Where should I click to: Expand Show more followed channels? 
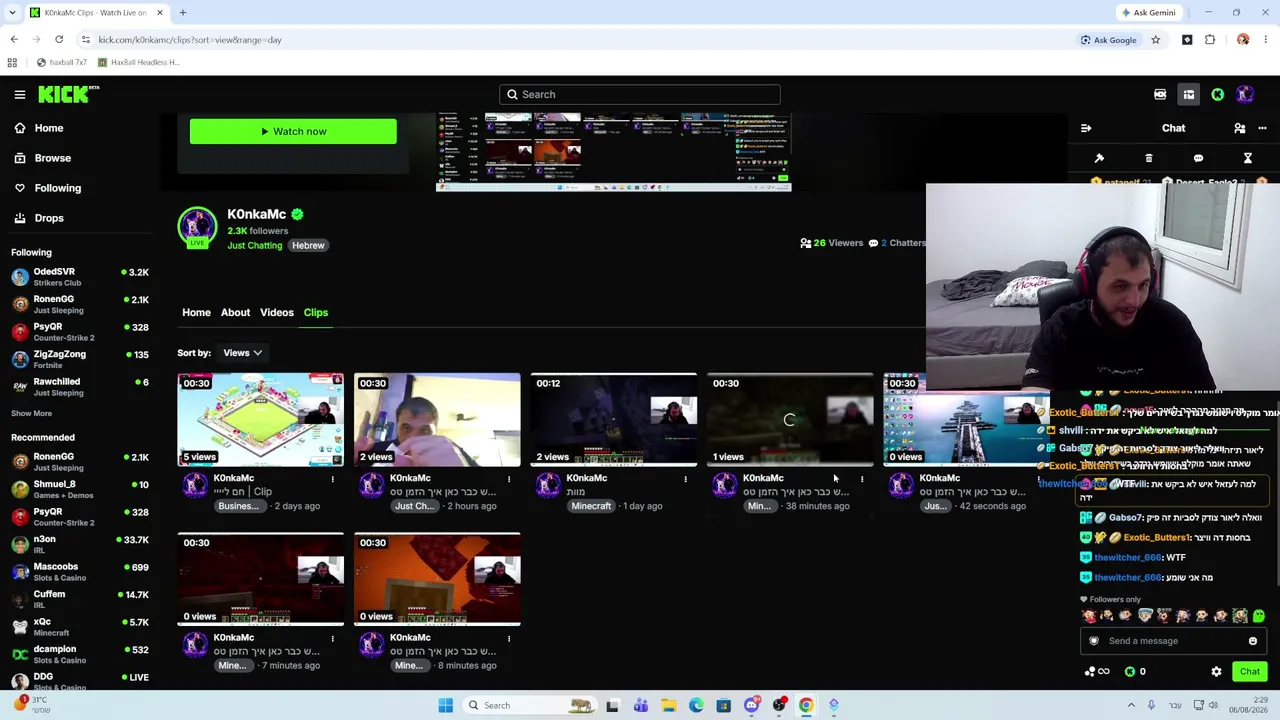point(32,413)
